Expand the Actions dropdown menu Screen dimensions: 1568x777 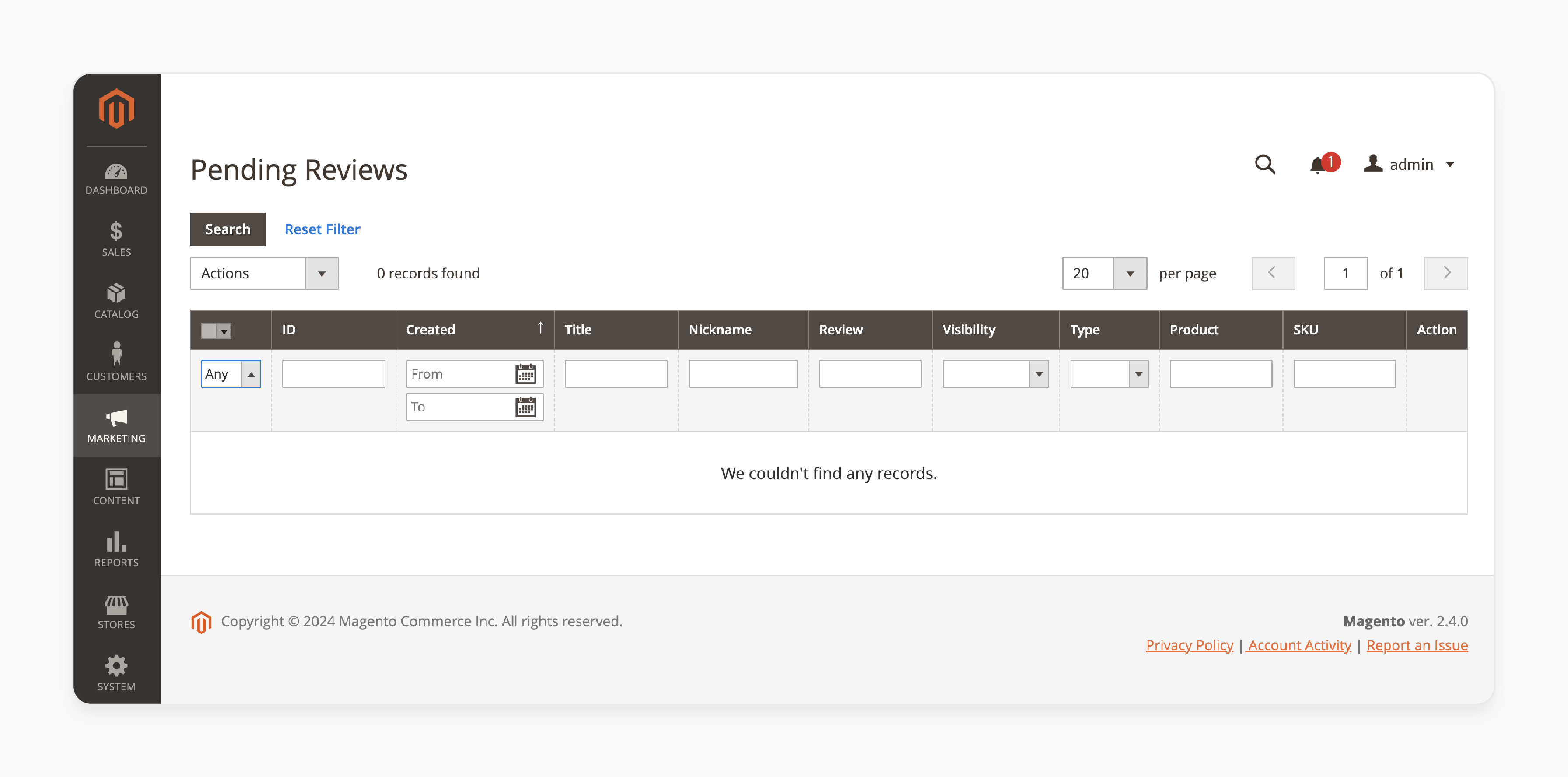(x=321, y=272)
